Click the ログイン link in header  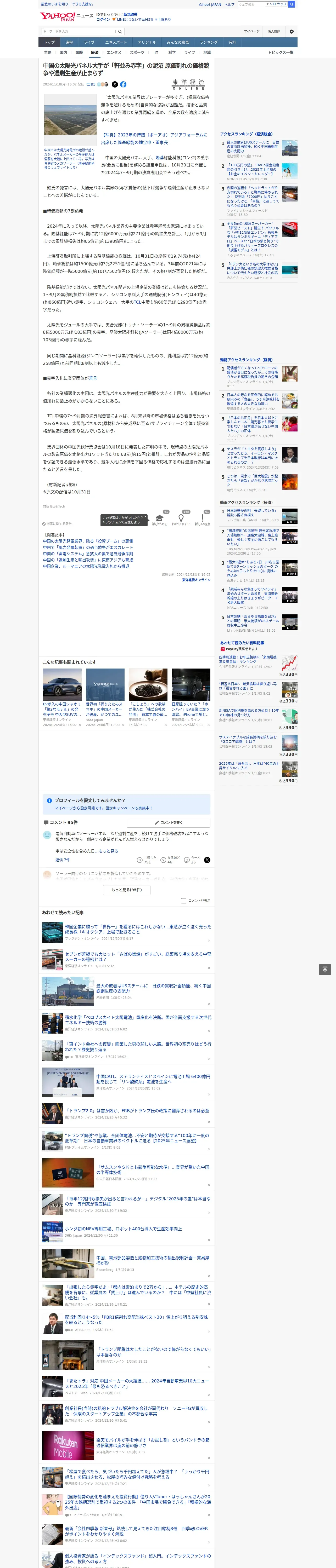click(103, 20)
